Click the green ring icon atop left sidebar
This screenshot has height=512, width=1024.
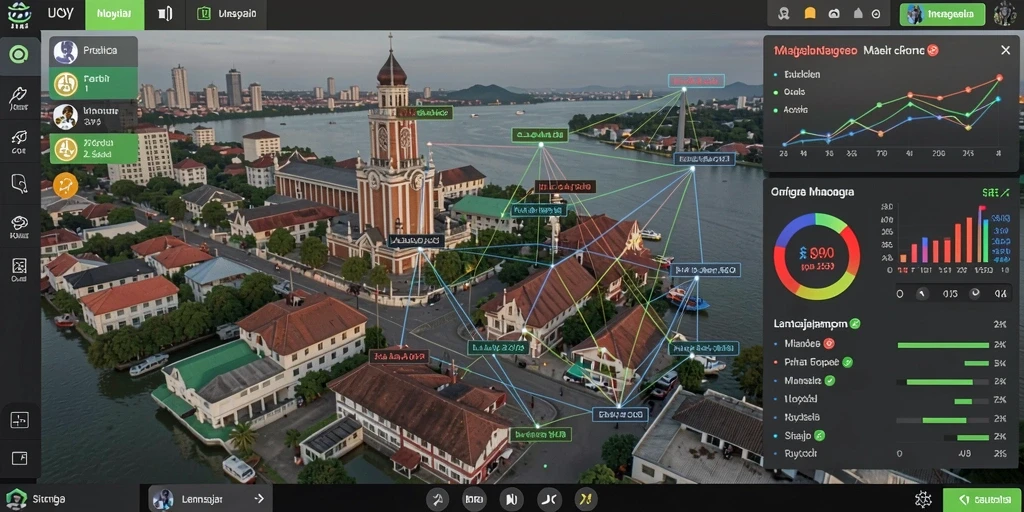(x=18, y=54)
